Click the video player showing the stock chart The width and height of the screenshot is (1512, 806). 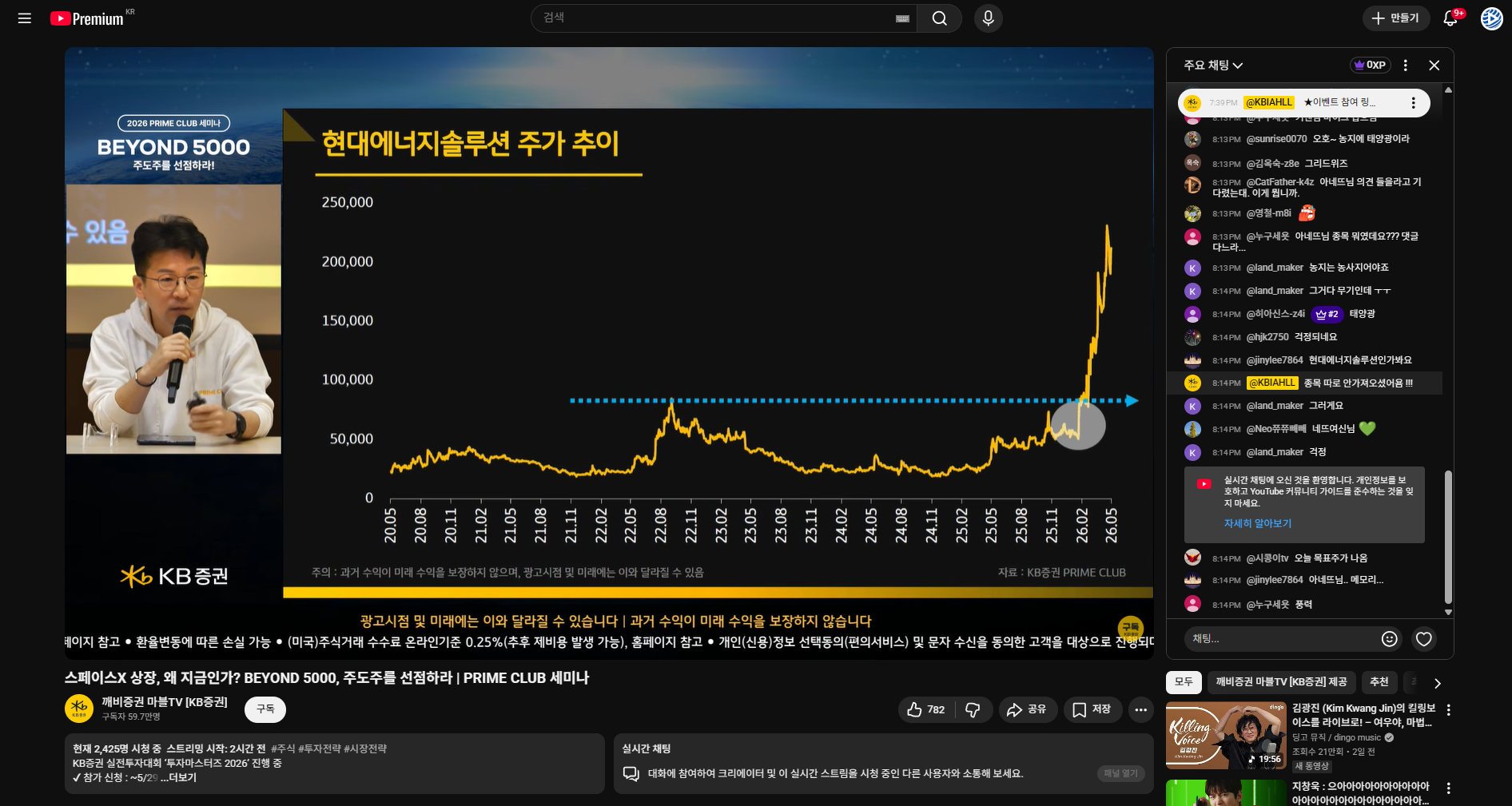(x=609, y=353)
